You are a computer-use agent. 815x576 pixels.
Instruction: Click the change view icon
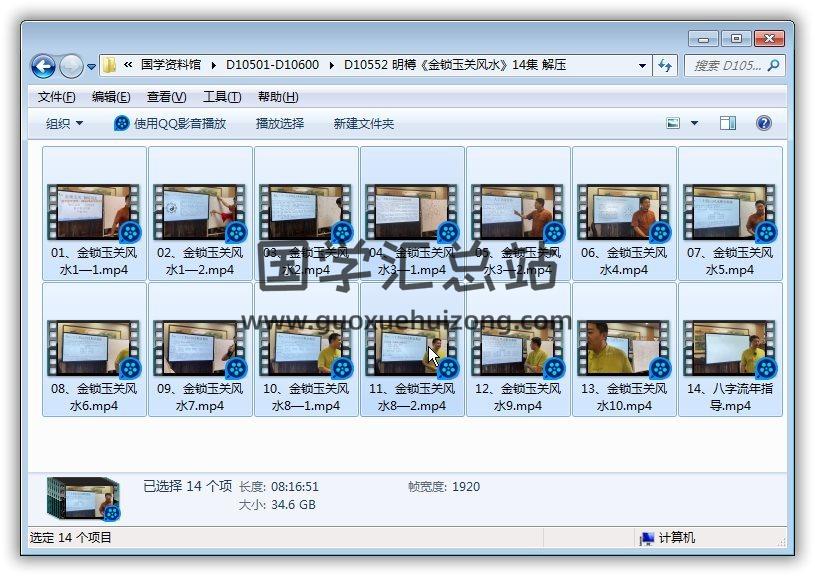674,123
